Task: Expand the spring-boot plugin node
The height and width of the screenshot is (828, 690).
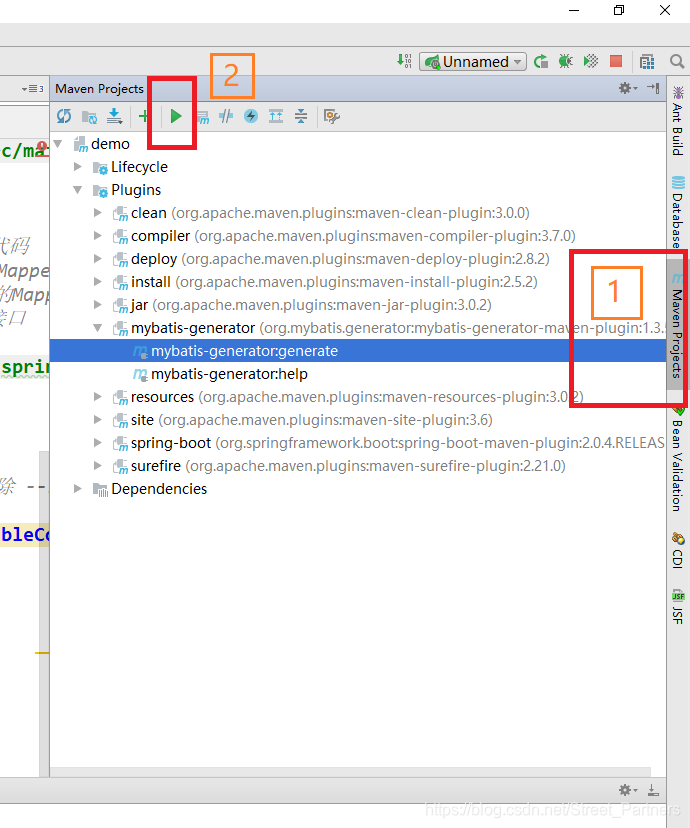Action: point(98,443)
